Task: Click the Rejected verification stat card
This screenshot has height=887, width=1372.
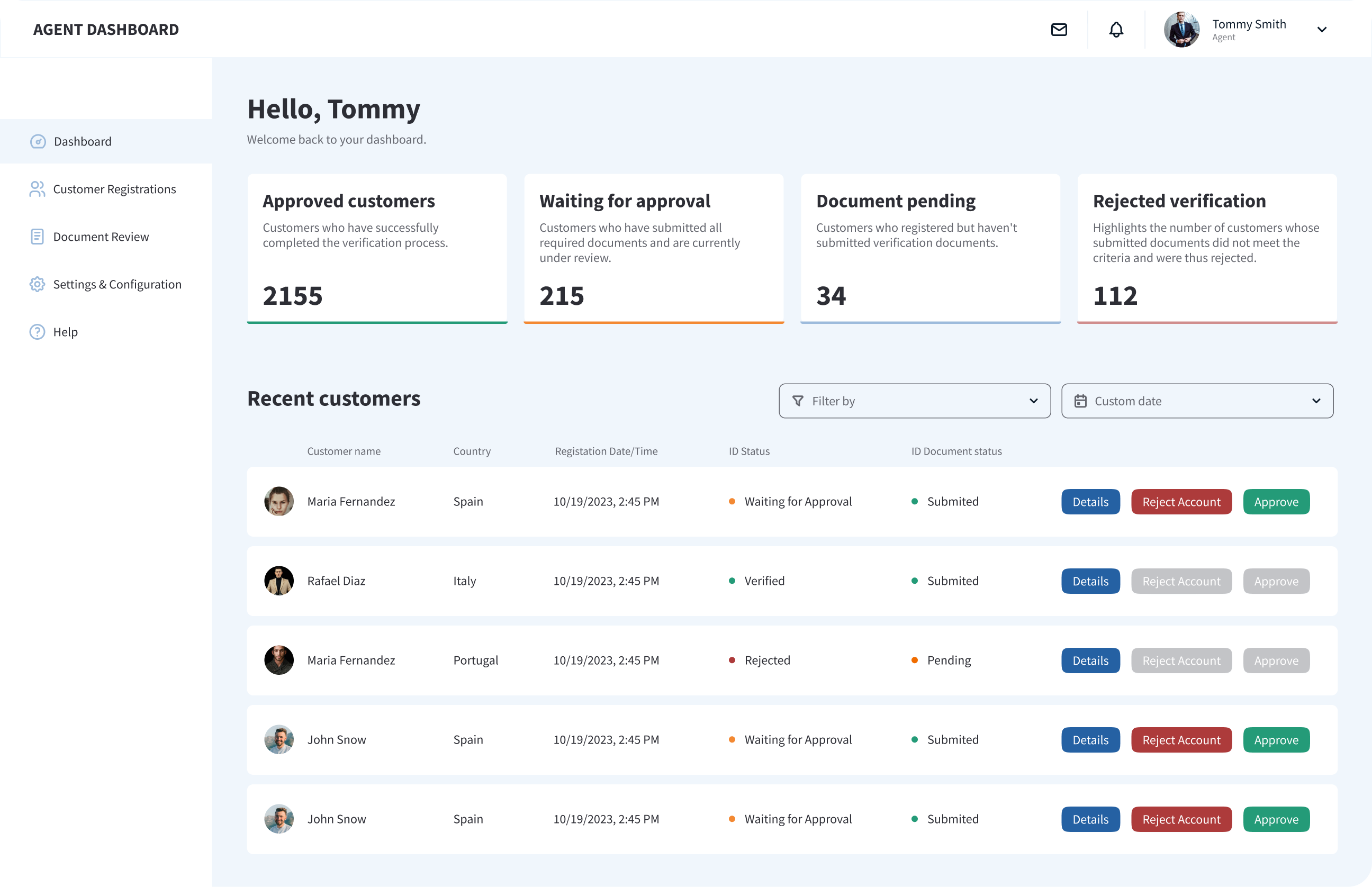Action: pos(1207,248)
